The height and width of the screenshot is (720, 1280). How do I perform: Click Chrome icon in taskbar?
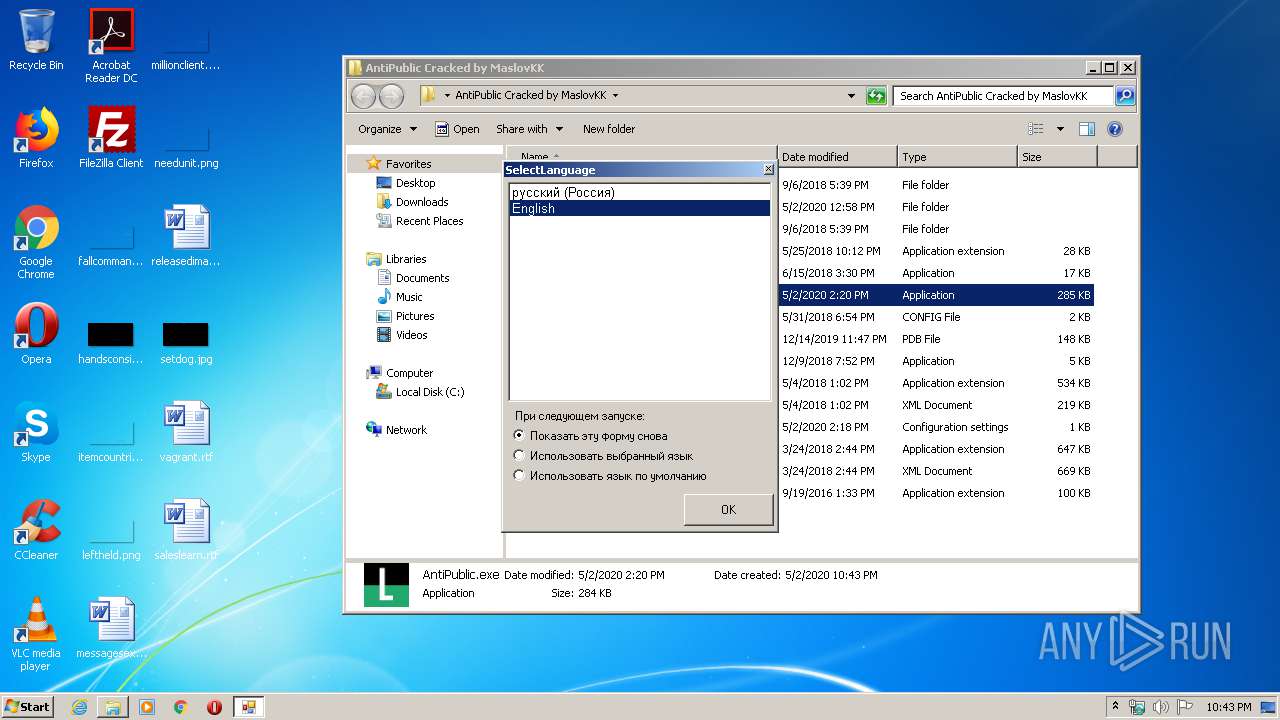[181, 707]
